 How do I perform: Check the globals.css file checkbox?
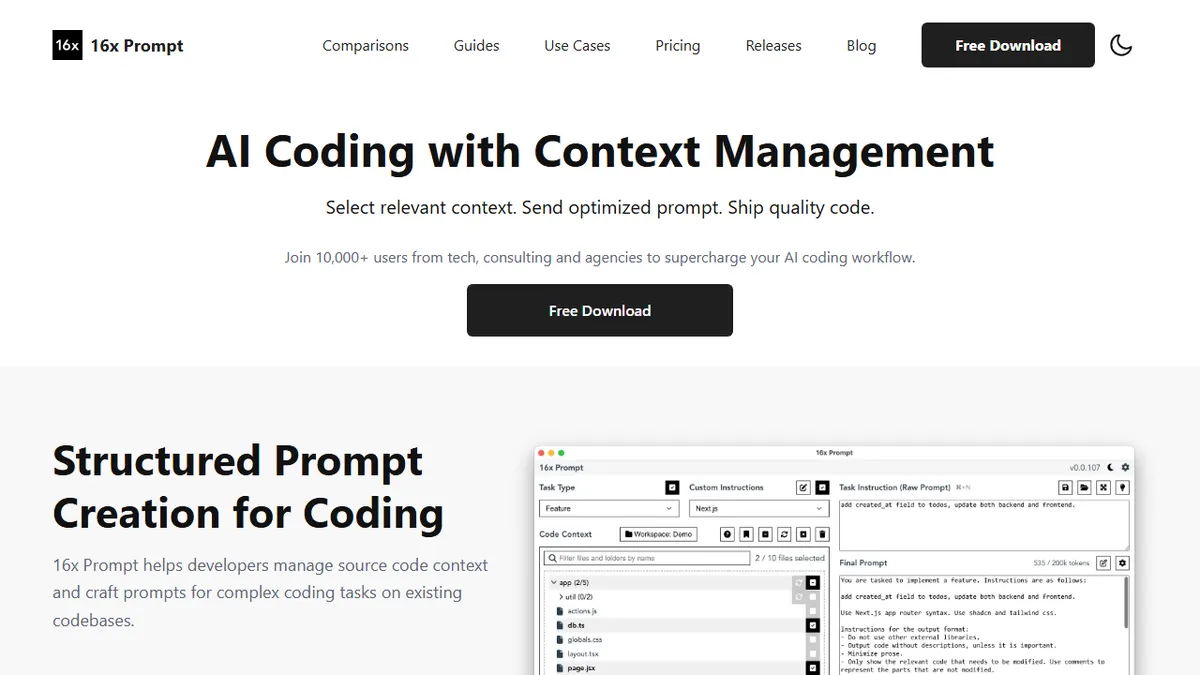pos(813,640)
